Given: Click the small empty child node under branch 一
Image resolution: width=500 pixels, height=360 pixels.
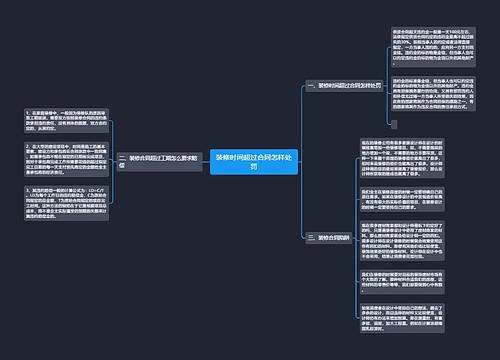Looking at the screenshot, I should point(394,124).
